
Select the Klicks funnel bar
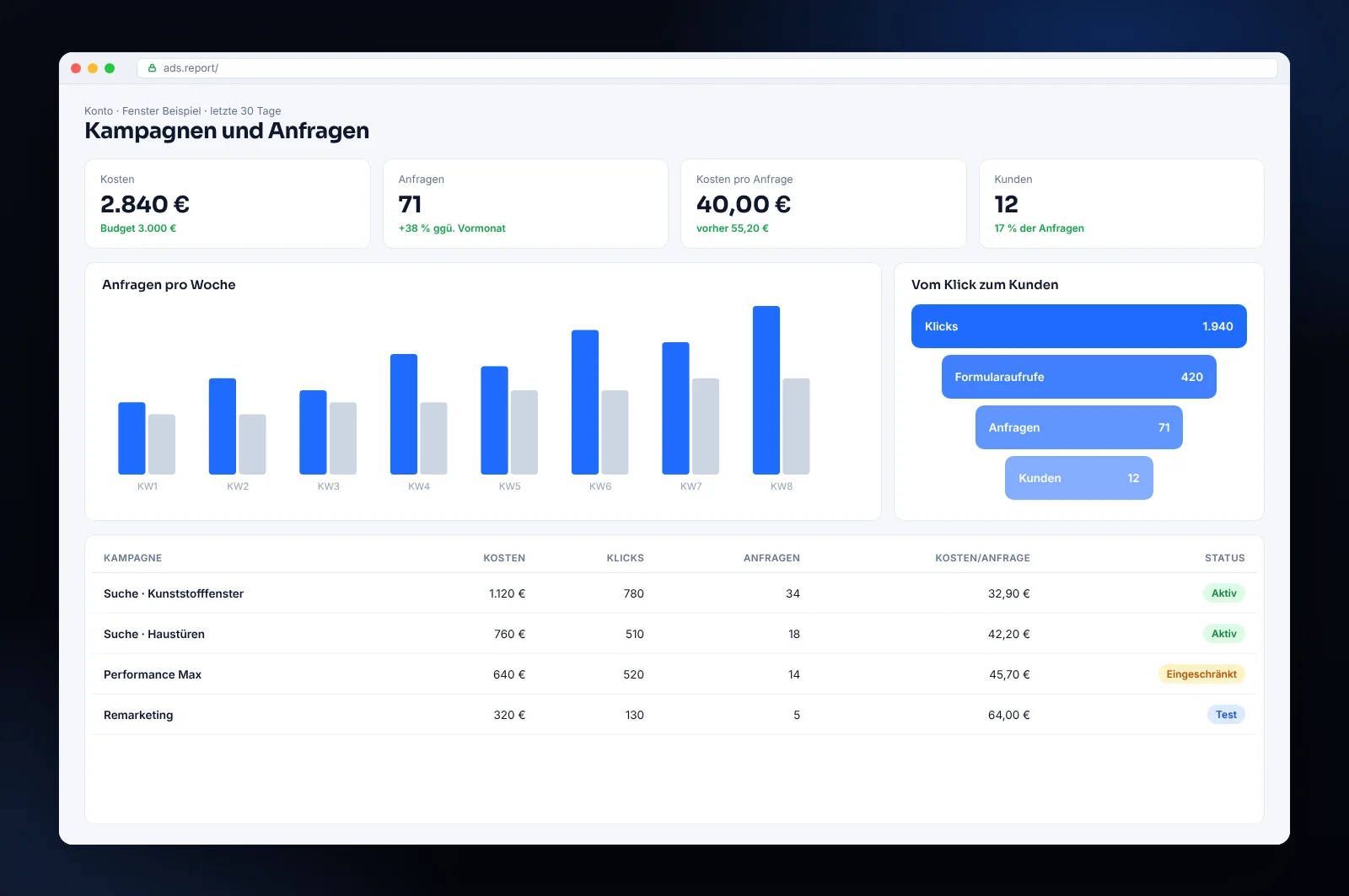[x=1078, y=326]
